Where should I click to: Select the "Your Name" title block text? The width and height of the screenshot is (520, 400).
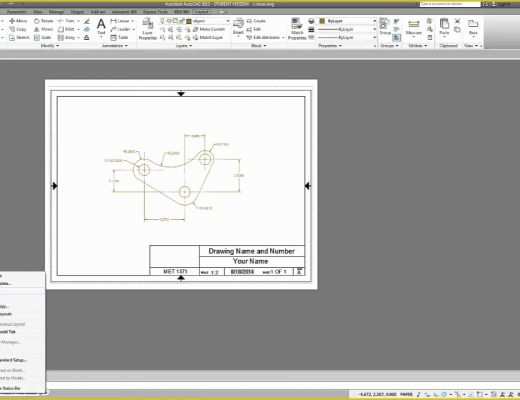pyautogui.click(x=251, y=261)
